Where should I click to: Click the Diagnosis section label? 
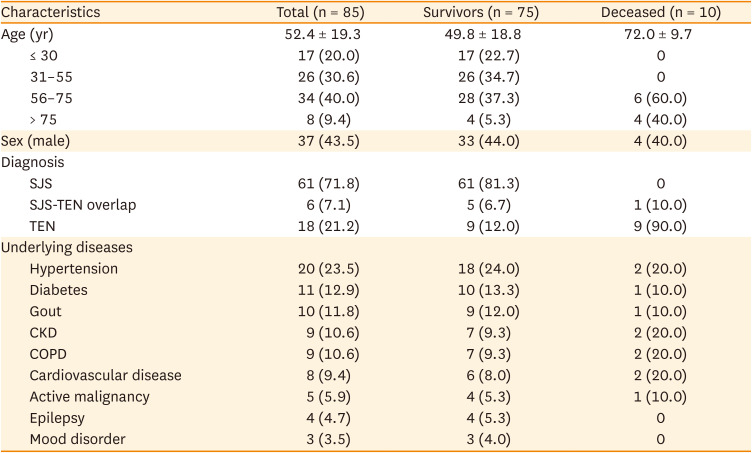(34, 162)
